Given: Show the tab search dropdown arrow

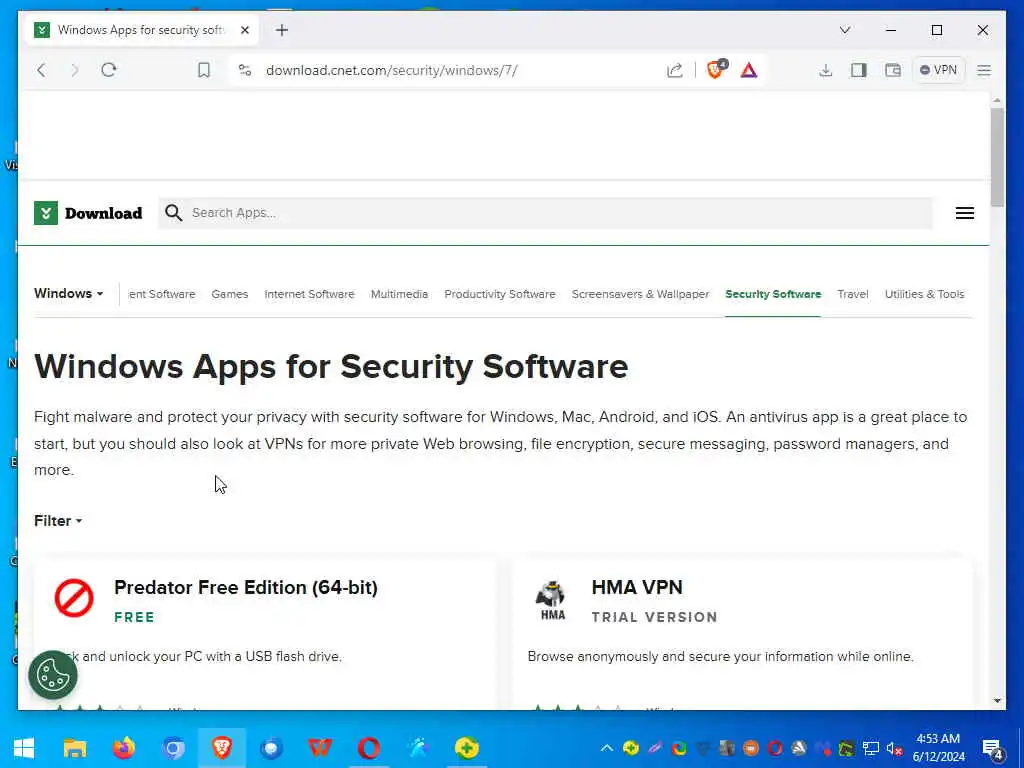Looking at the screenshot, I should (x=844, y=30).
